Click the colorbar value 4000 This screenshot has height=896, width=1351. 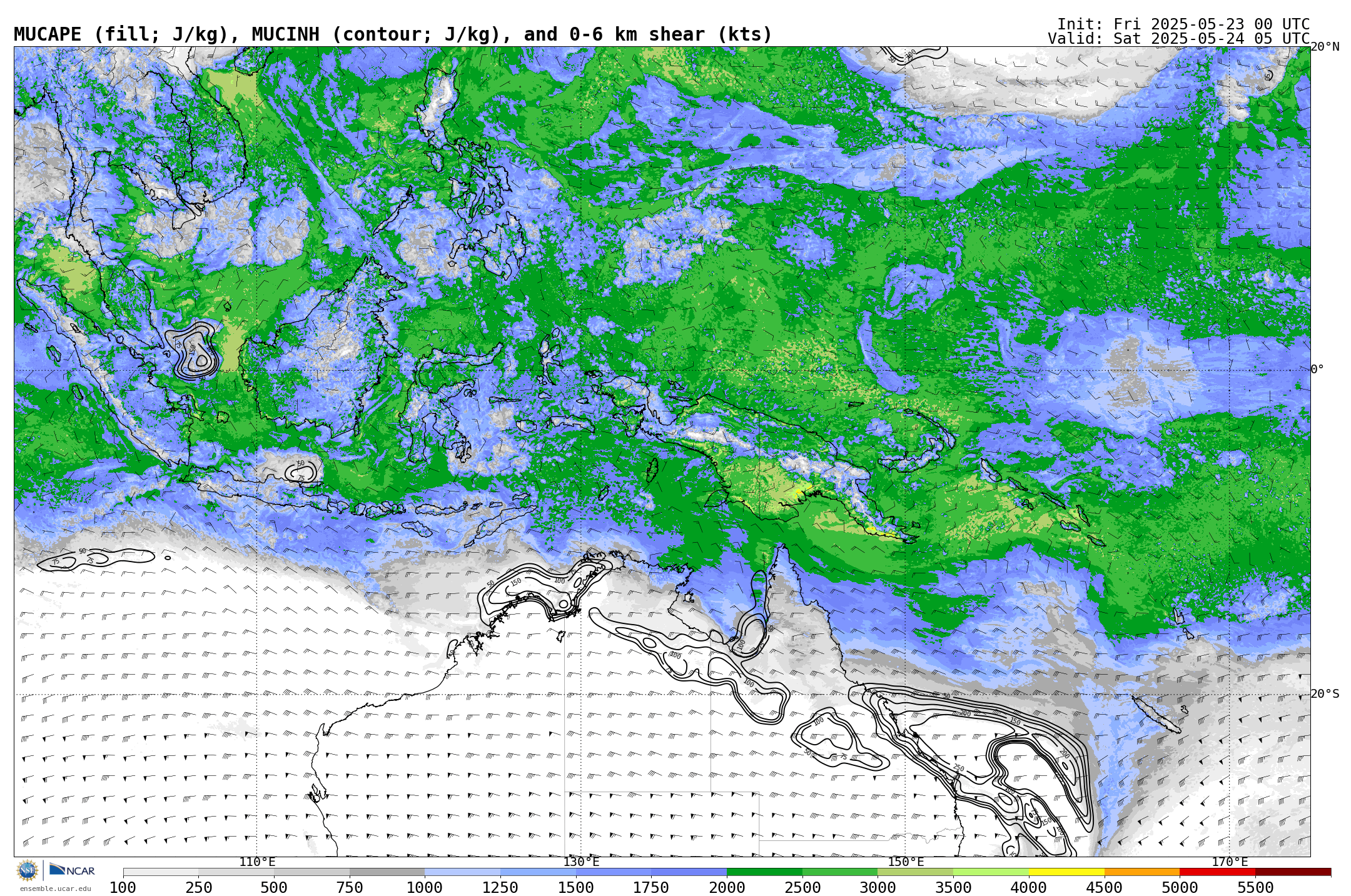click(x=1029, y=888)
